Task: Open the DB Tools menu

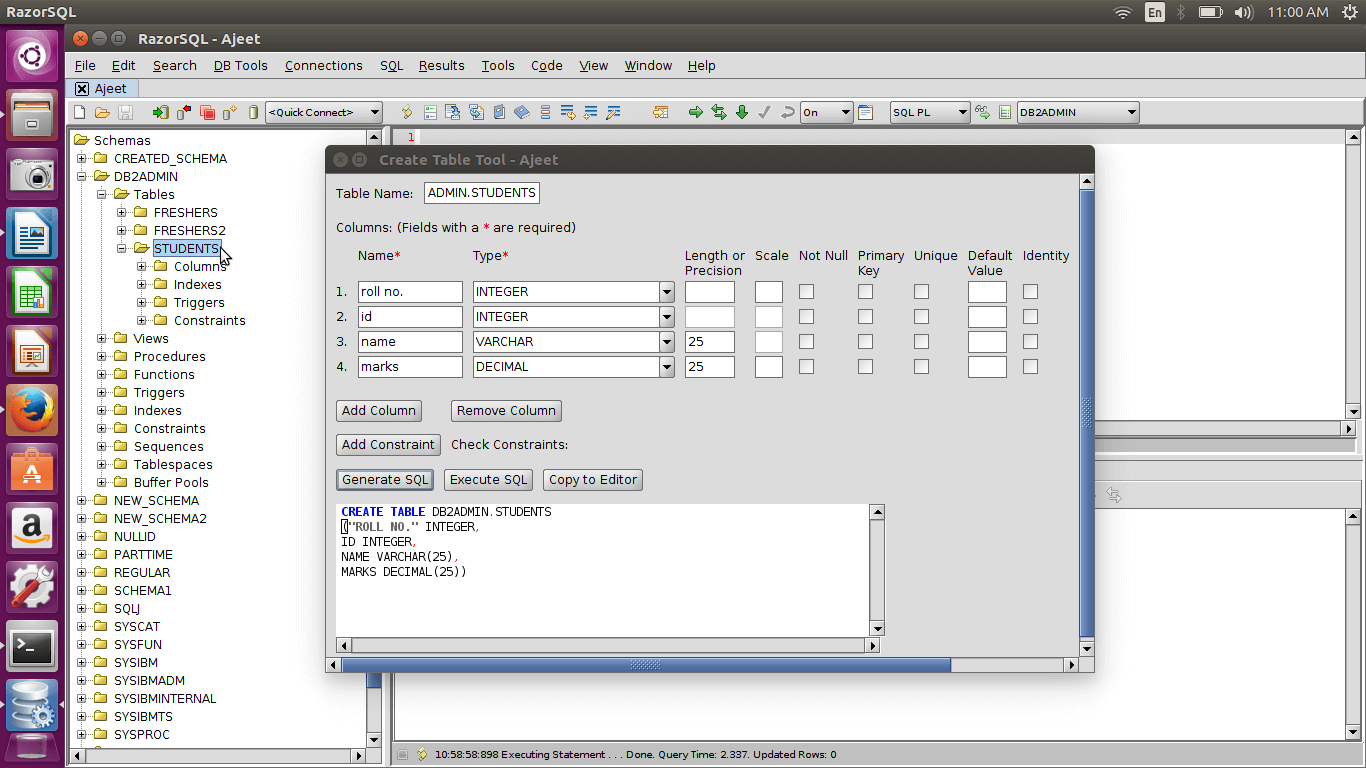Action: click(x=240, y=66)
